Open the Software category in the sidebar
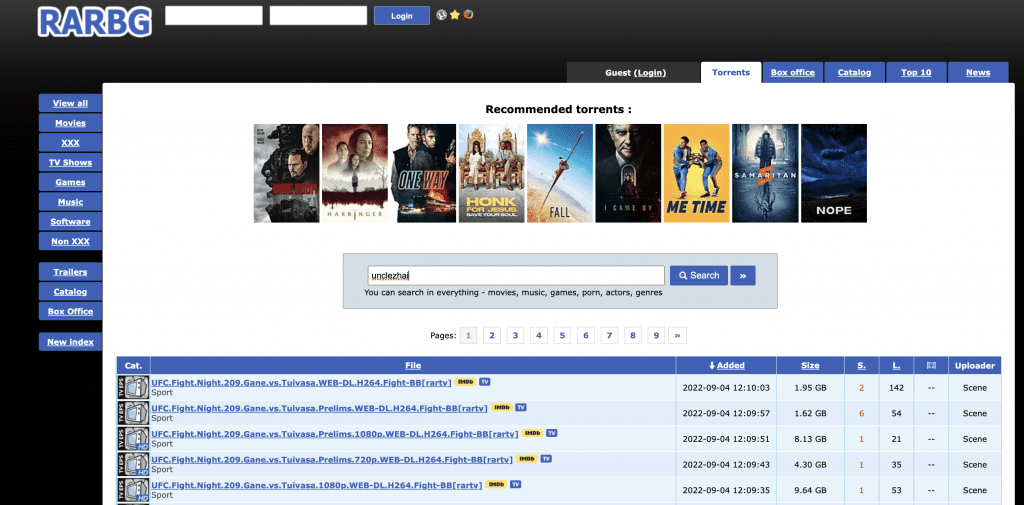 pyautogui.click(x=70, y=221)
